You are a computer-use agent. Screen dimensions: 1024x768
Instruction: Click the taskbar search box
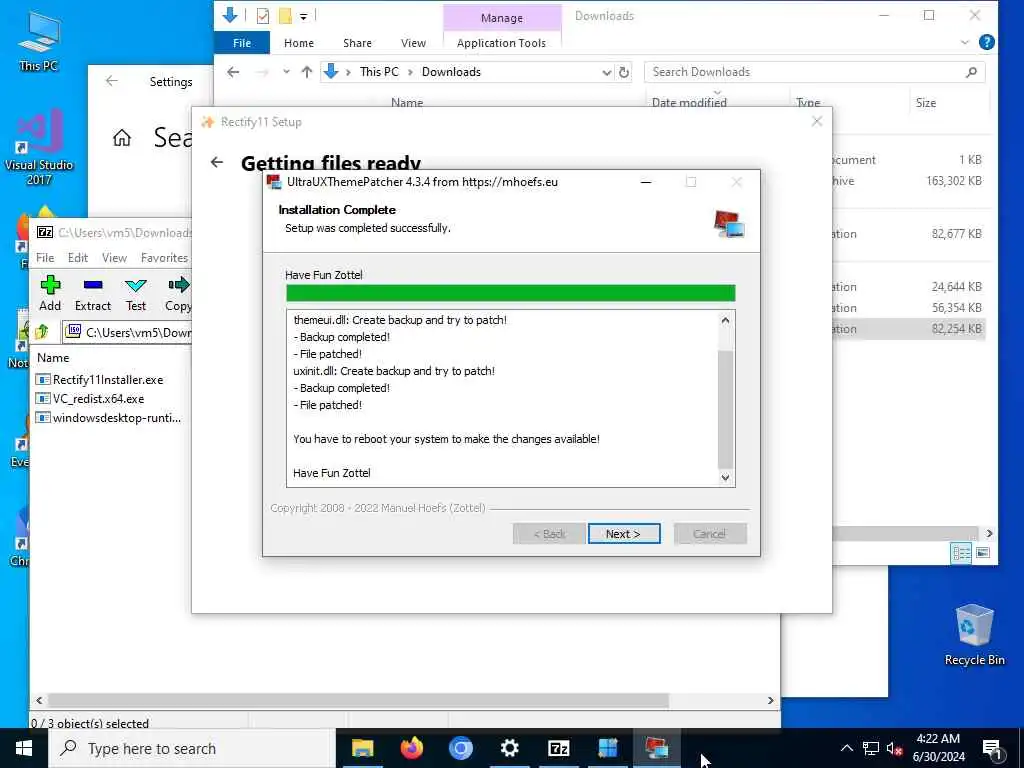(x=192, y=748)
